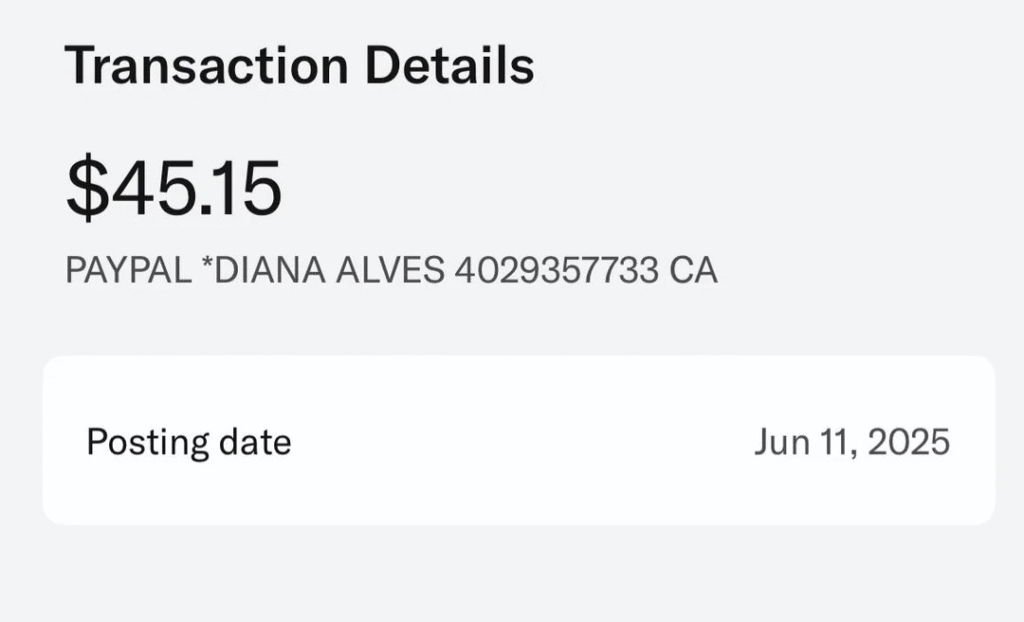Click the Posting date label
The height and width of the screenshot is (622, 1024).
click(x=188, y=441)
